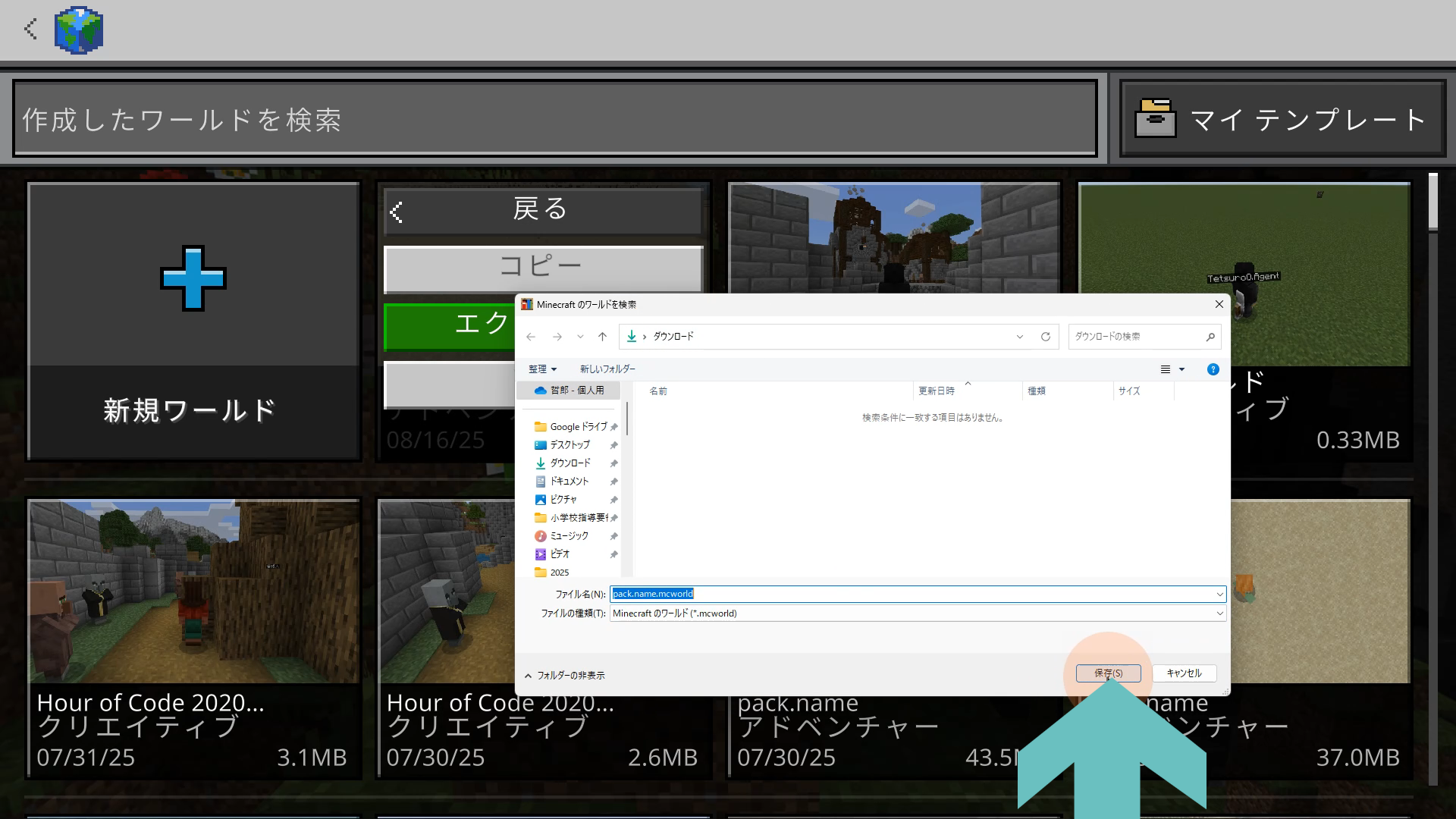Collapse folders with hide folders toggle

(x=565, y=676)
